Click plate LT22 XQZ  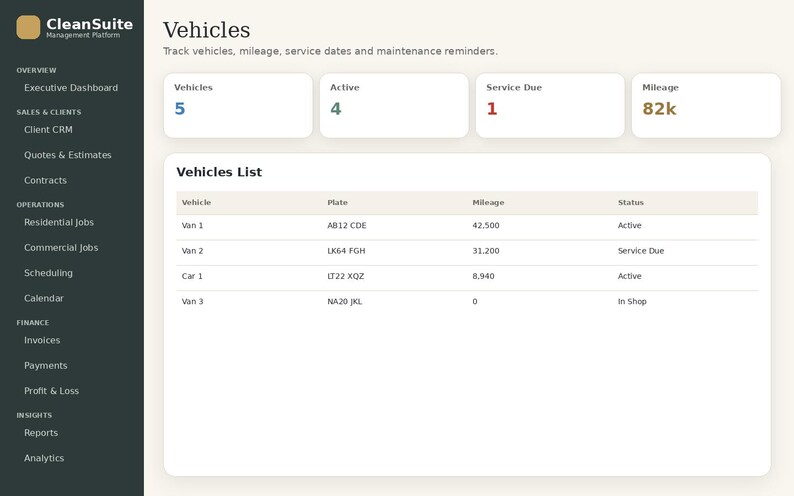click(x=345, y=276)
